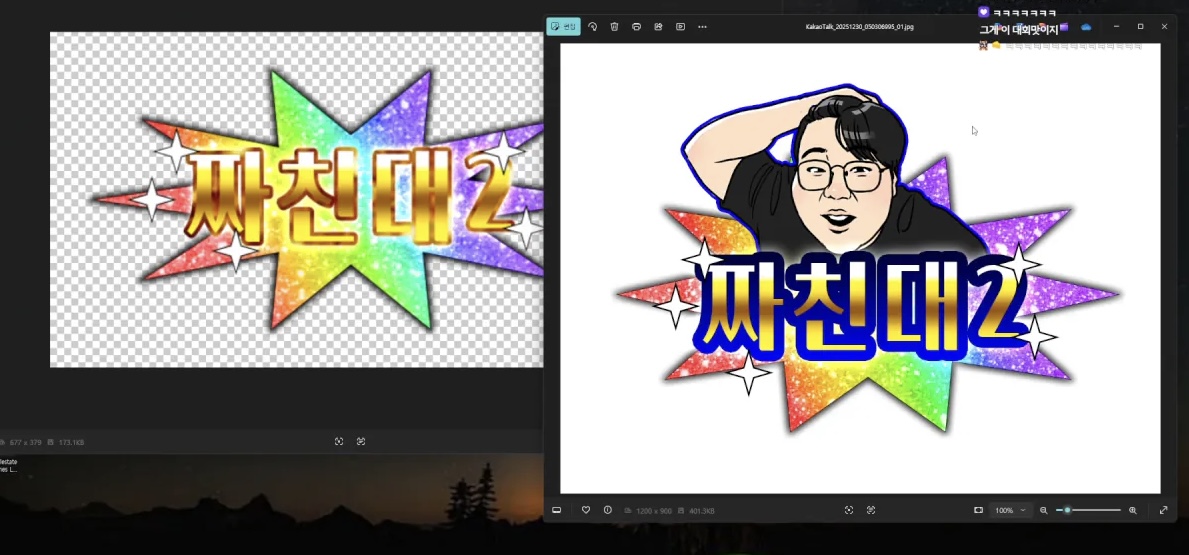Toggle the filmstrip view at bottom left
This screenshot has height=555, width=1189.
tap(557, 510)
